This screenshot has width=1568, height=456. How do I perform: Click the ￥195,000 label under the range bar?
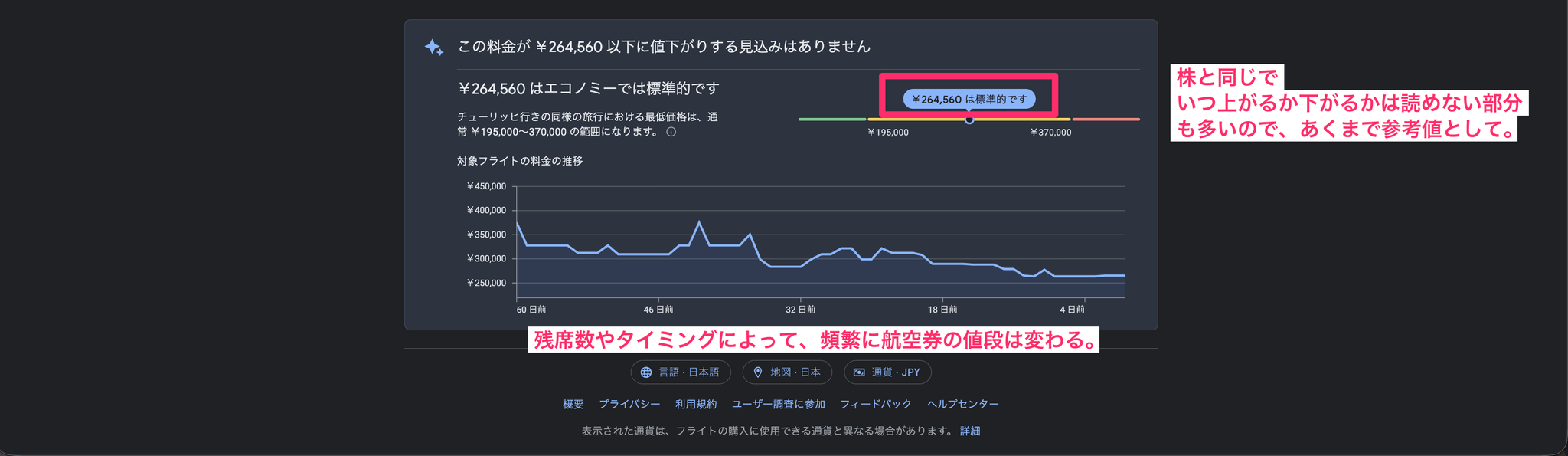tap(888, 133)
